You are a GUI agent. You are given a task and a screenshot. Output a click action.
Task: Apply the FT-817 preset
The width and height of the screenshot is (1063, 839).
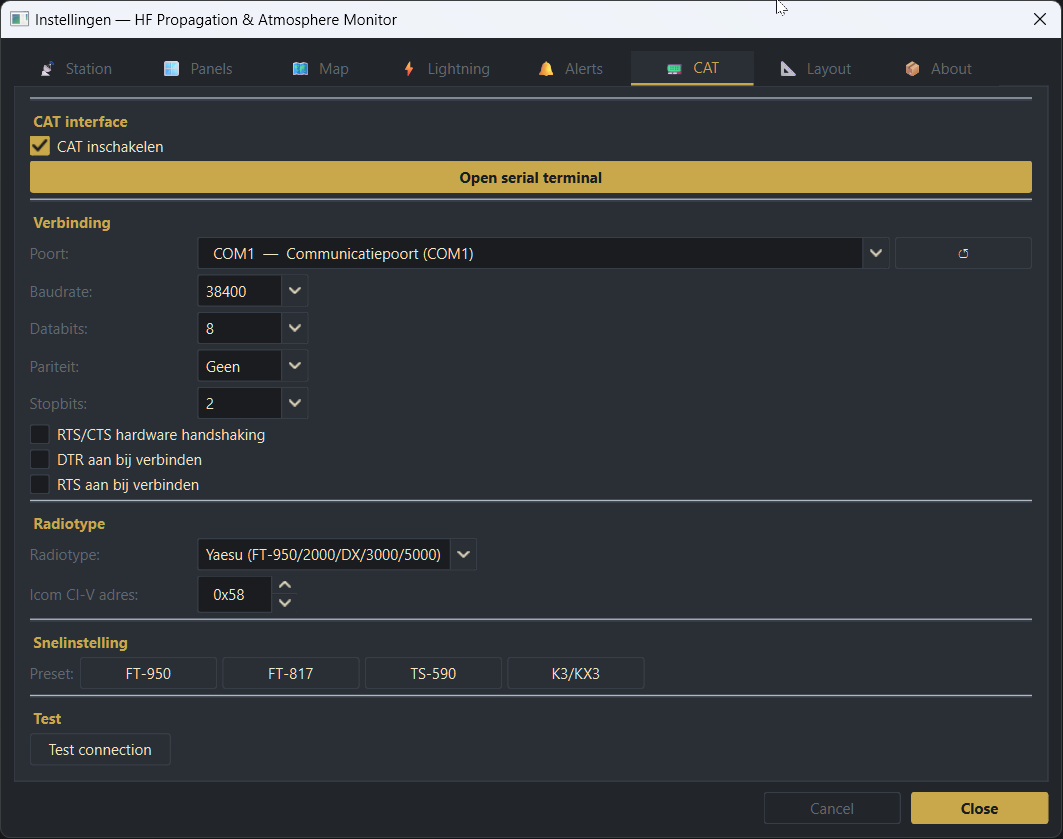click(x=291, y=674)
